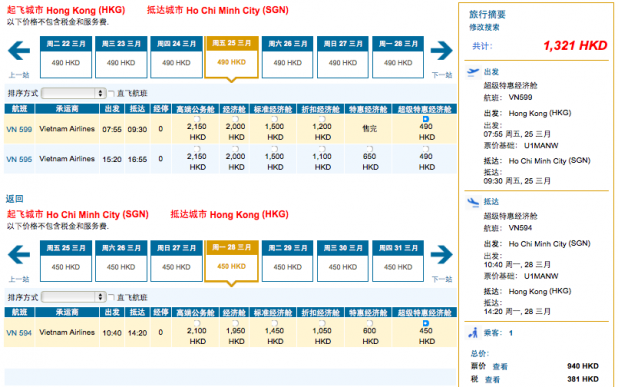The width and height of the screenshot is (618, 387).
Task: Click the 940 HKD fare amount
Action: 583,366
